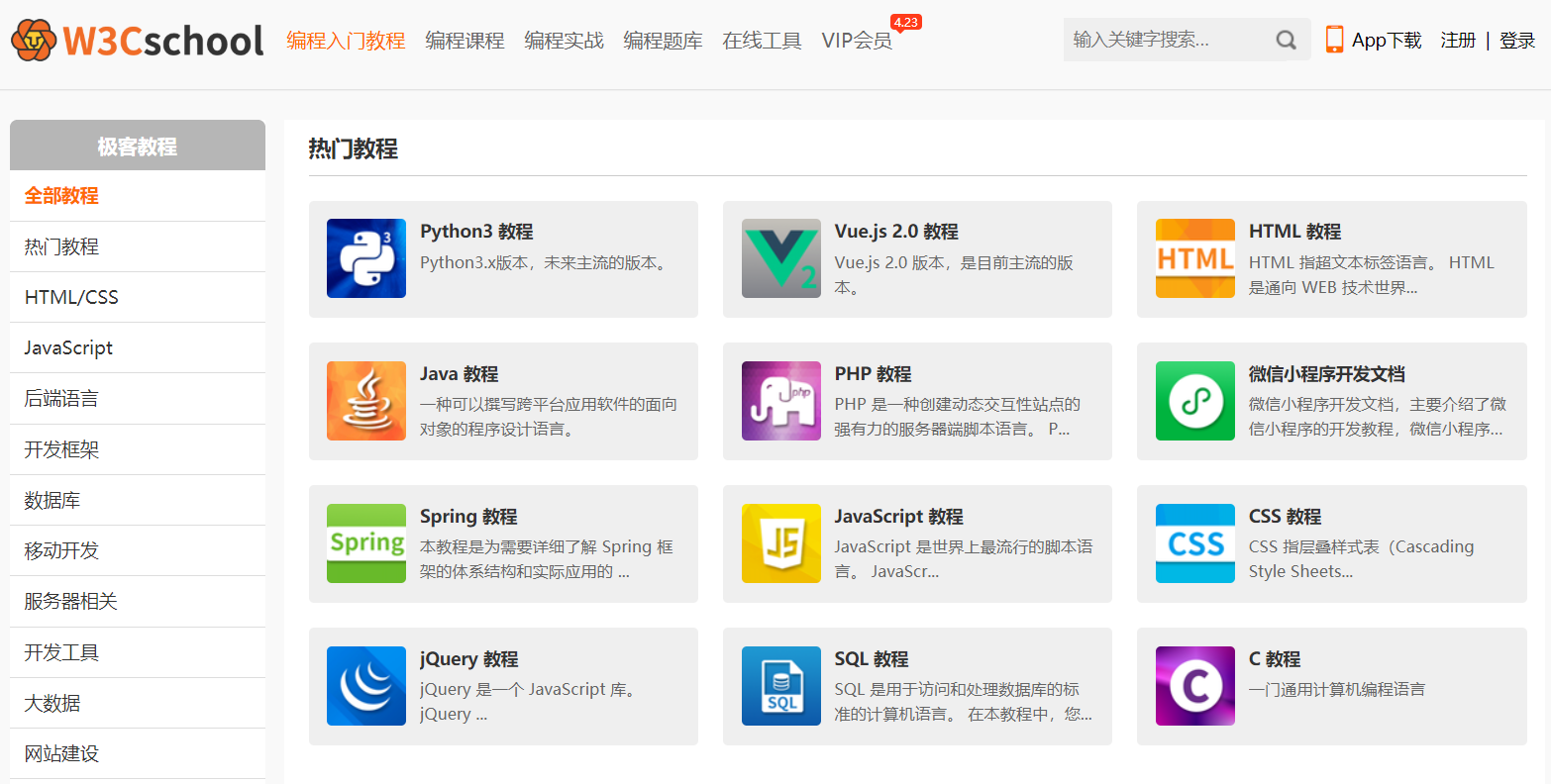This screenshot has height=784, width=1551.
Task: Open the PHP elephant icon
Action: click(780, 401)
